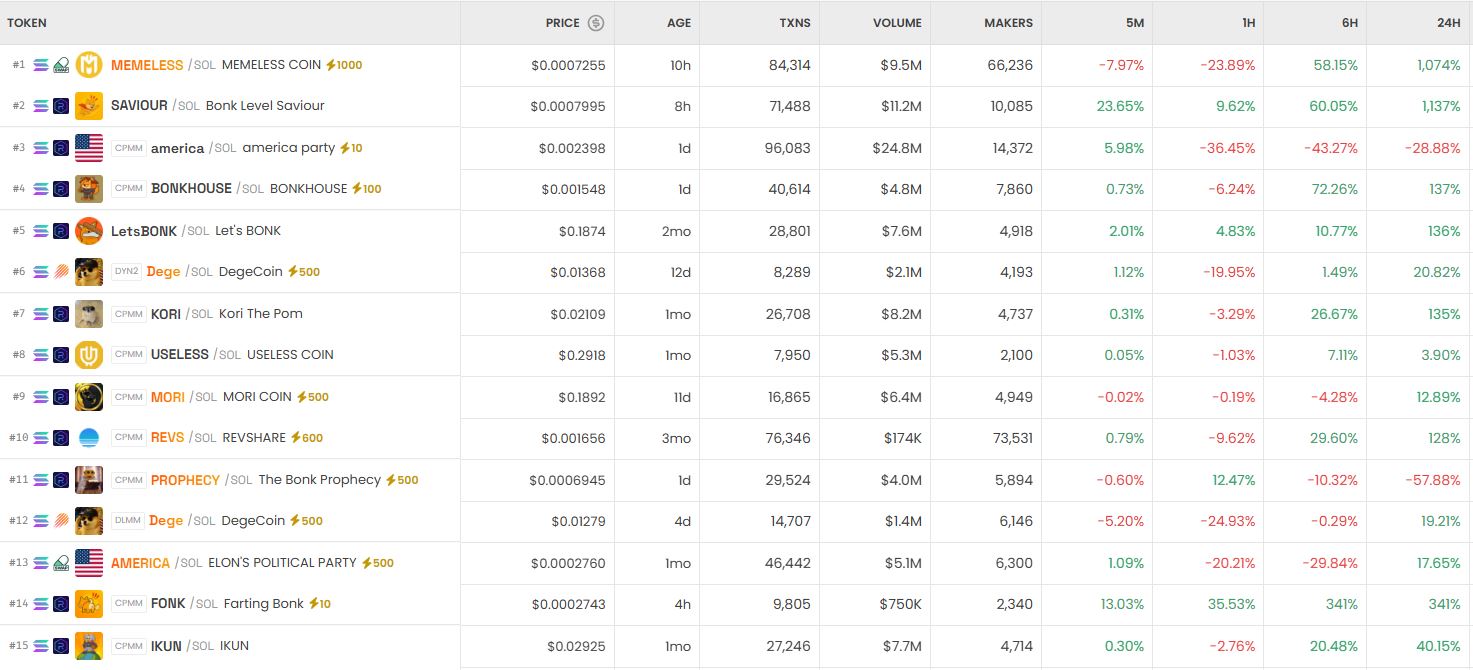Sort by the 1H change column header
This screenshot has width=1473, height=670.
1248,23
